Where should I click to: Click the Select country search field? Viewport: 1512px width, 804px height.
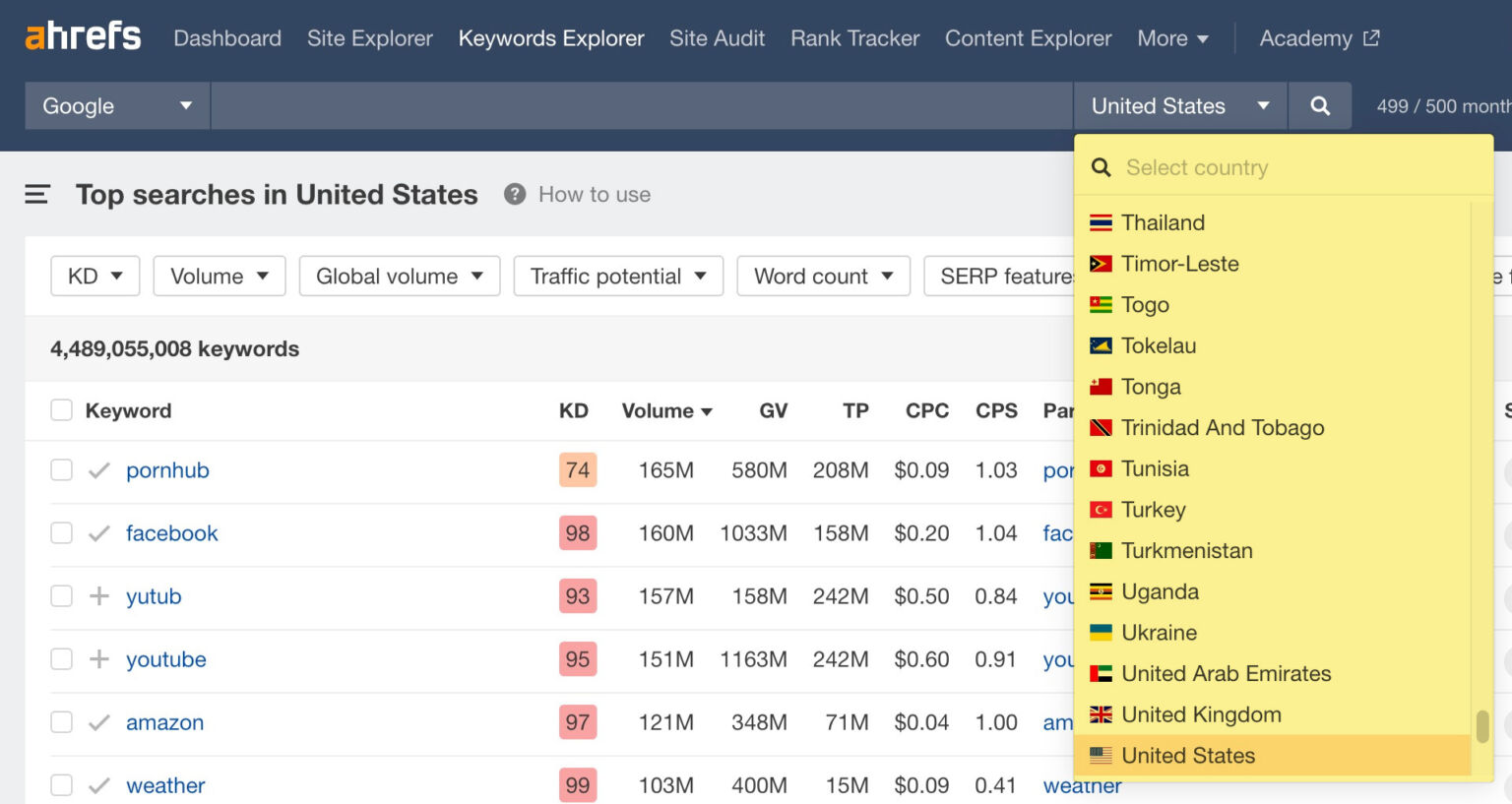tap(1290, 167)
